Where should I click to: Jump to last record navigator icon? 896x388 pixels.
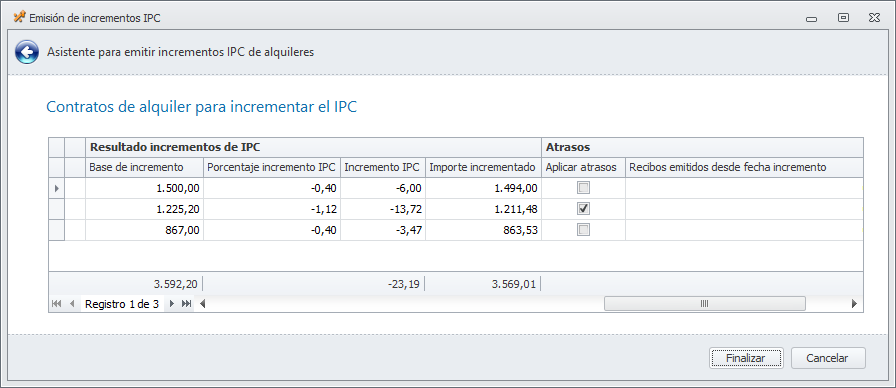coord(186,304)
